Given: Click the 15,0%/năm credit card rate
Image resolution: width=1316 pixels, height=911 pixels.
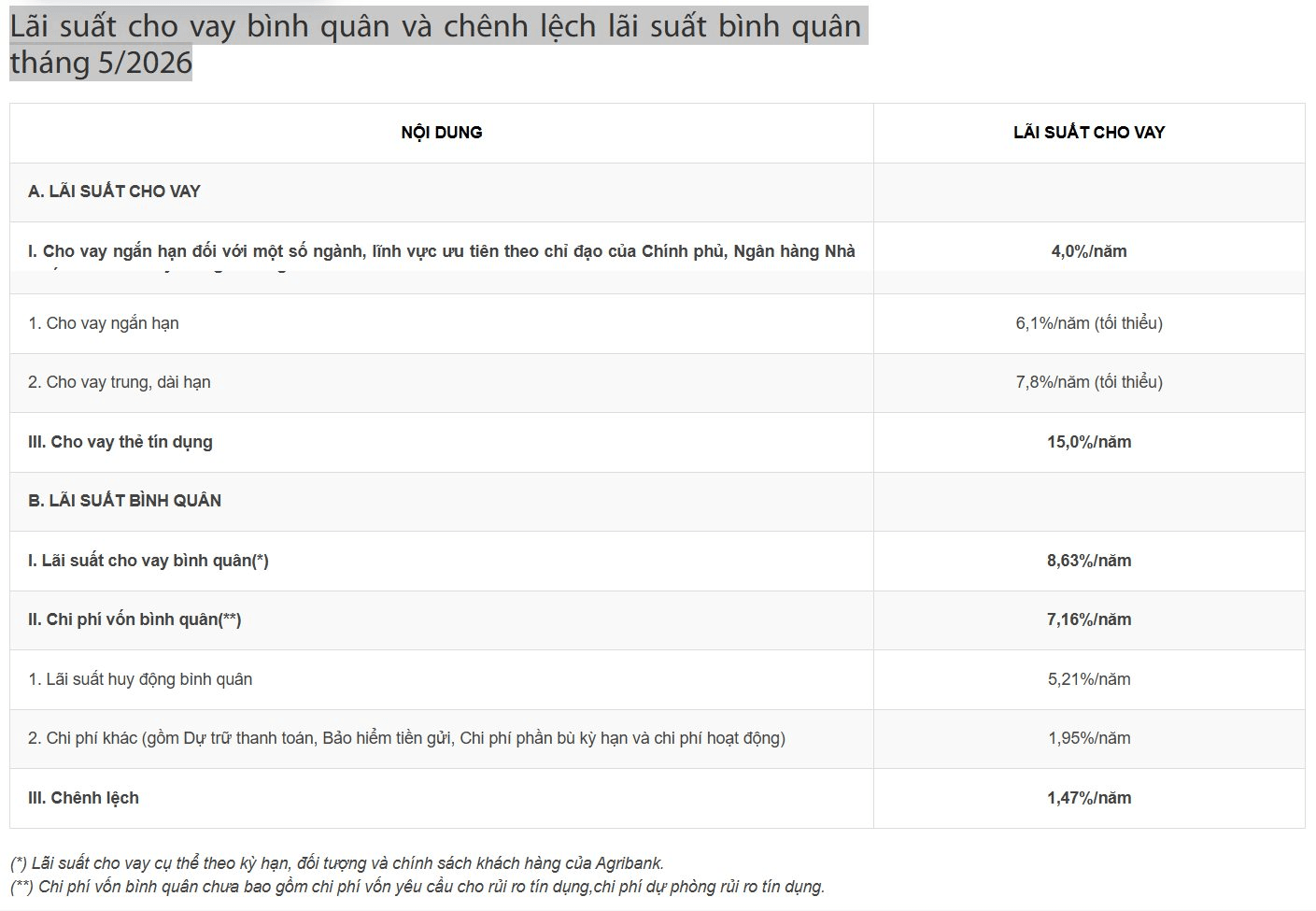Looking at the screenshot, I should coord(1089,442).
